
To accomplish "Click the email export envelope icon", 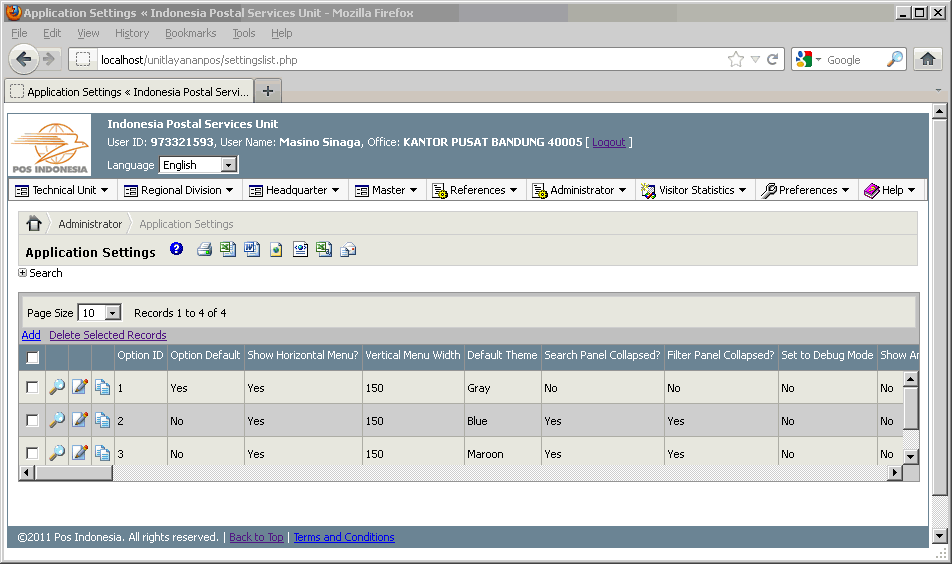I will [348, 250].
